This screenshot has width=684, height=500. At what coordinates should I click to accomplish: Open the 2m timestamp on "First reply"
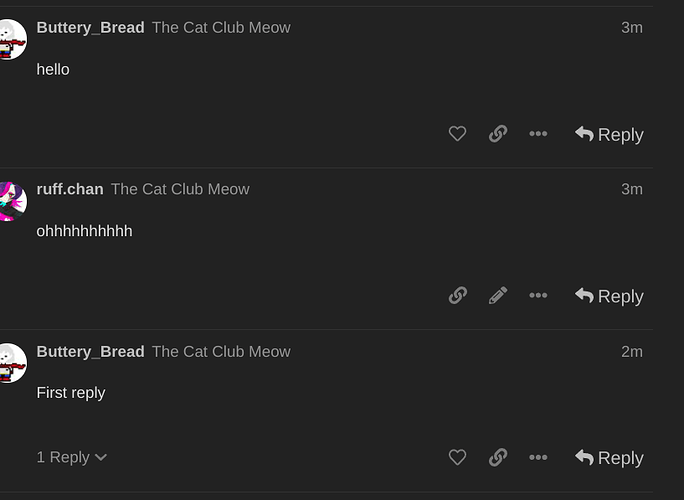click(632, 352)
